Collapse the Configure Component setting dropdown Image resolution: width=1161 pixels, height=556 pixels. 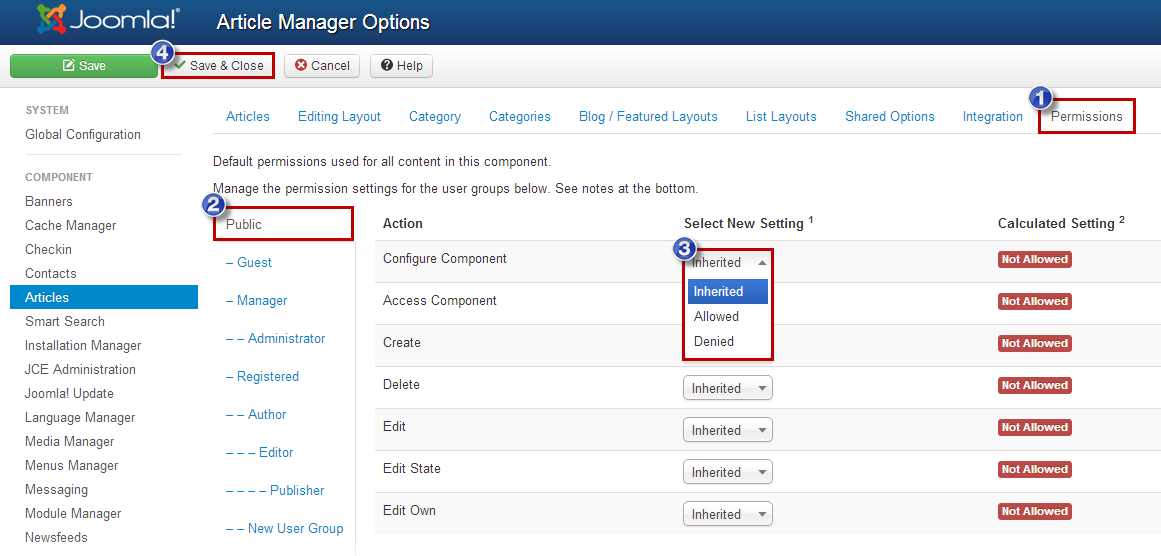(x=728, y=262)
